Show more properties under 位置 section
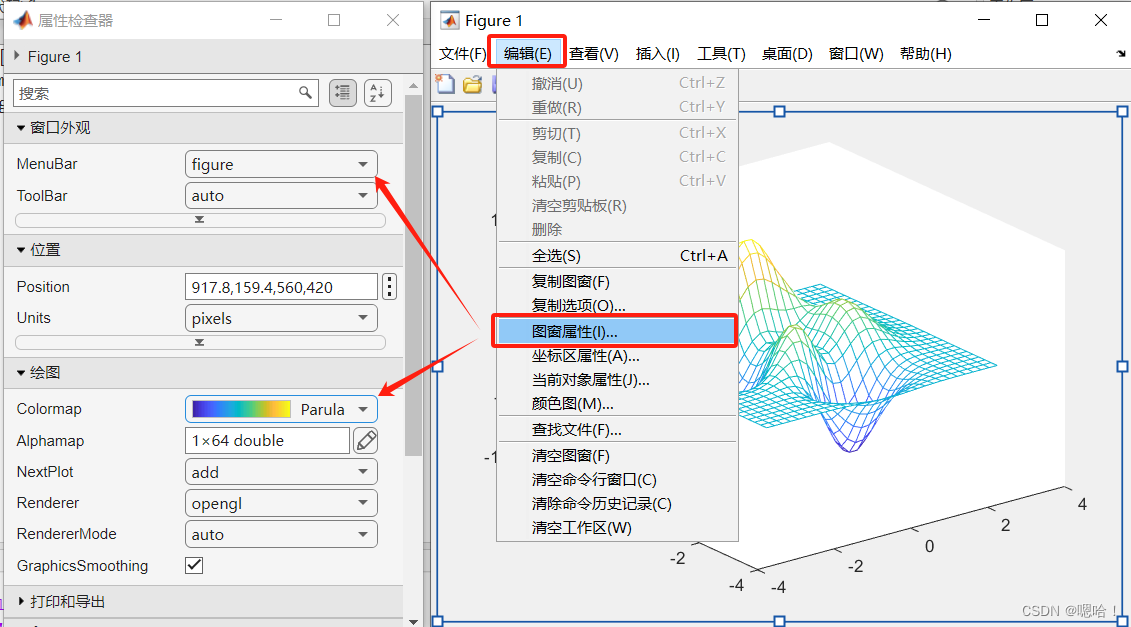The image size is (1131, 627). point(200,343)
